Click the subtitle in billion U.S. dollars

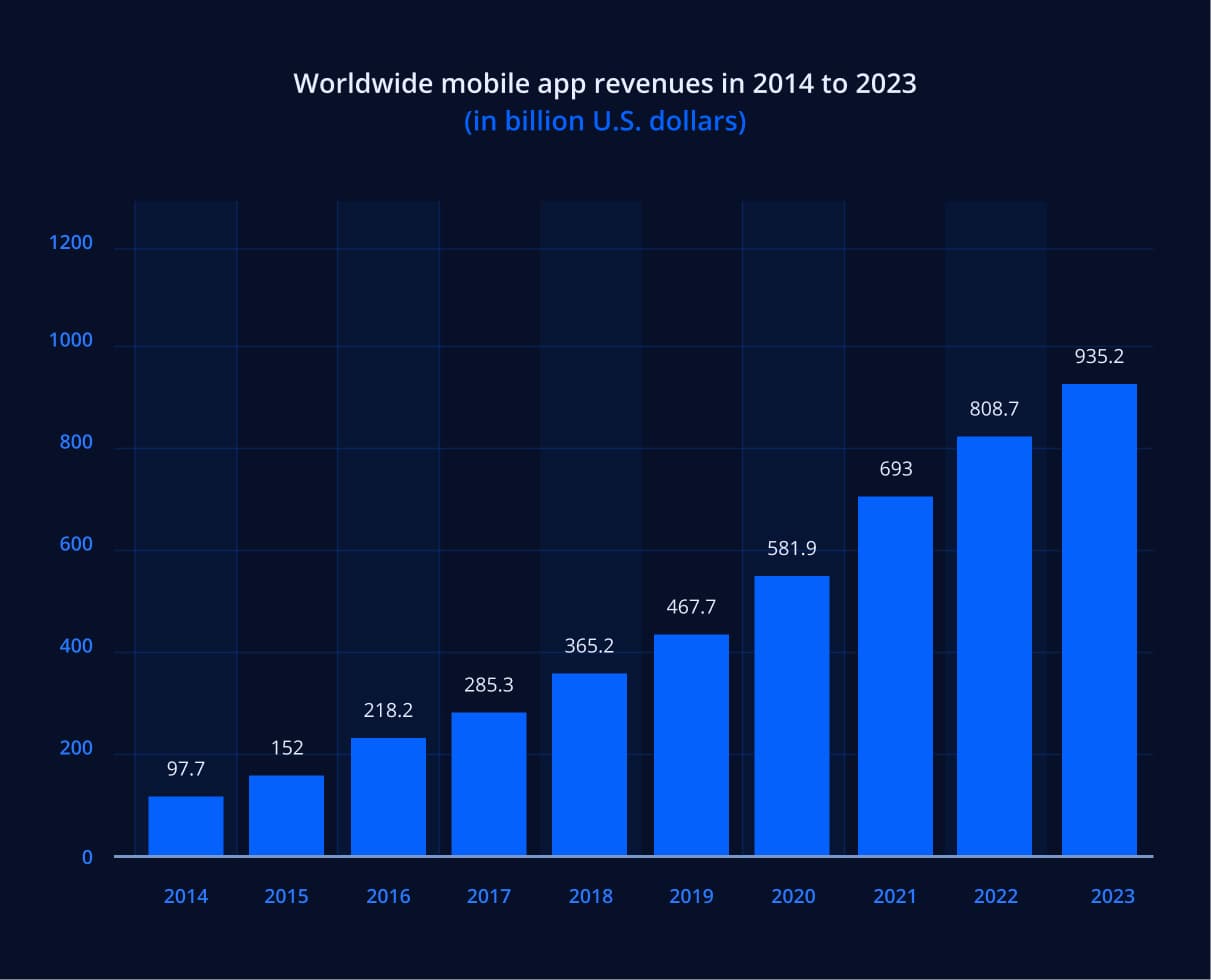click(x=605, y=121)
